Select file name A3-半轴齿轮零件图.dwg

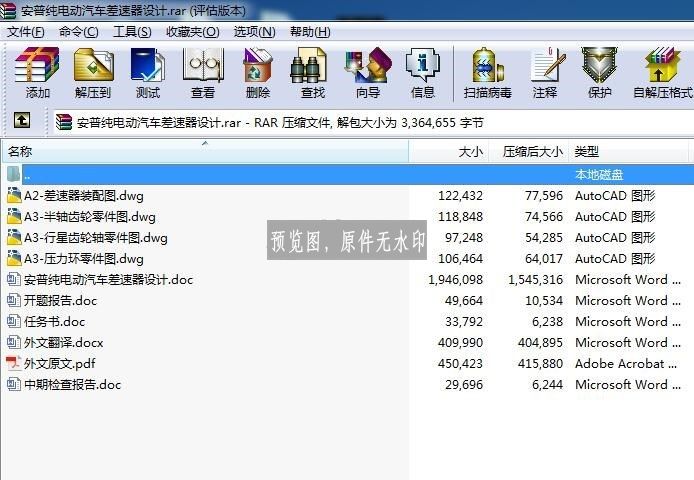point(90,217)
